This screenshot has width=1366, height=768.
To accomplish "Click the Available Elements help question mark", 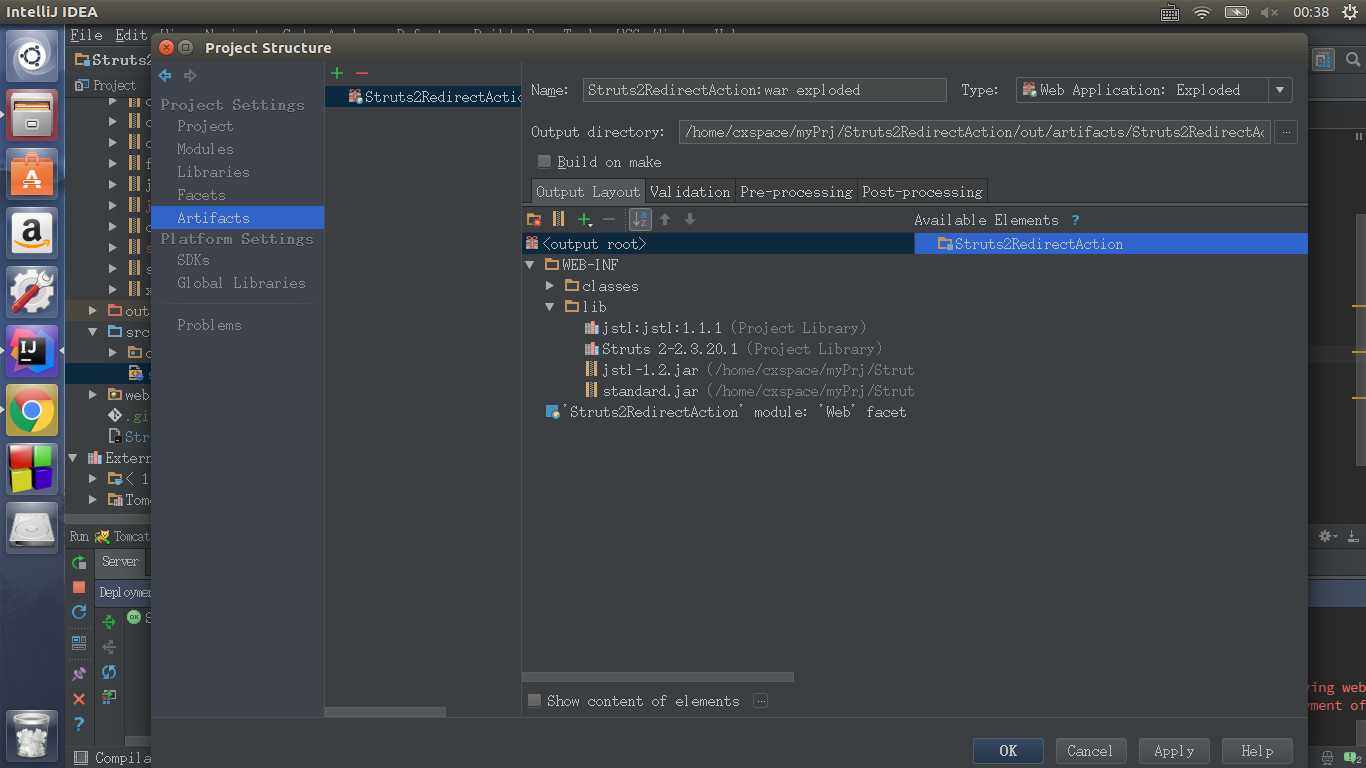I will (x=1075, y=220).
